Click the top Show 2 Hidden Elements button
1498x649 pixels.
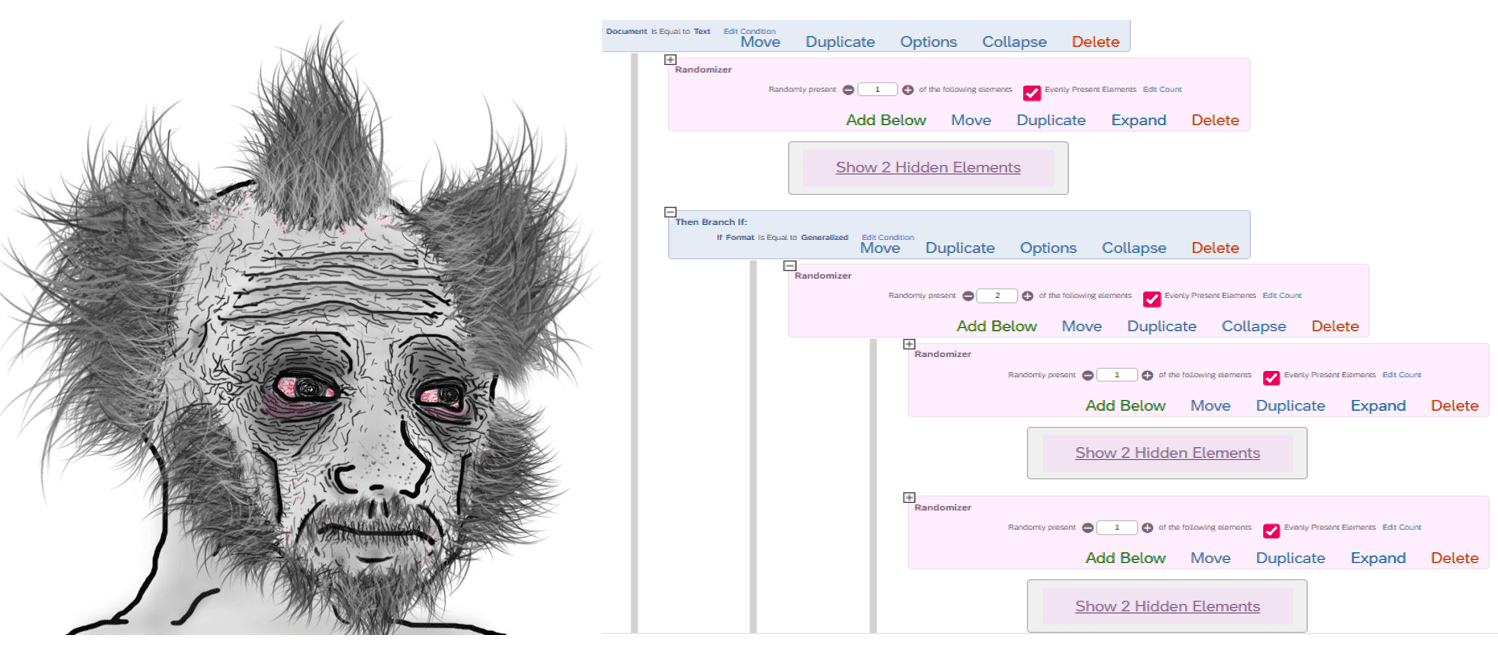[928, 167]
